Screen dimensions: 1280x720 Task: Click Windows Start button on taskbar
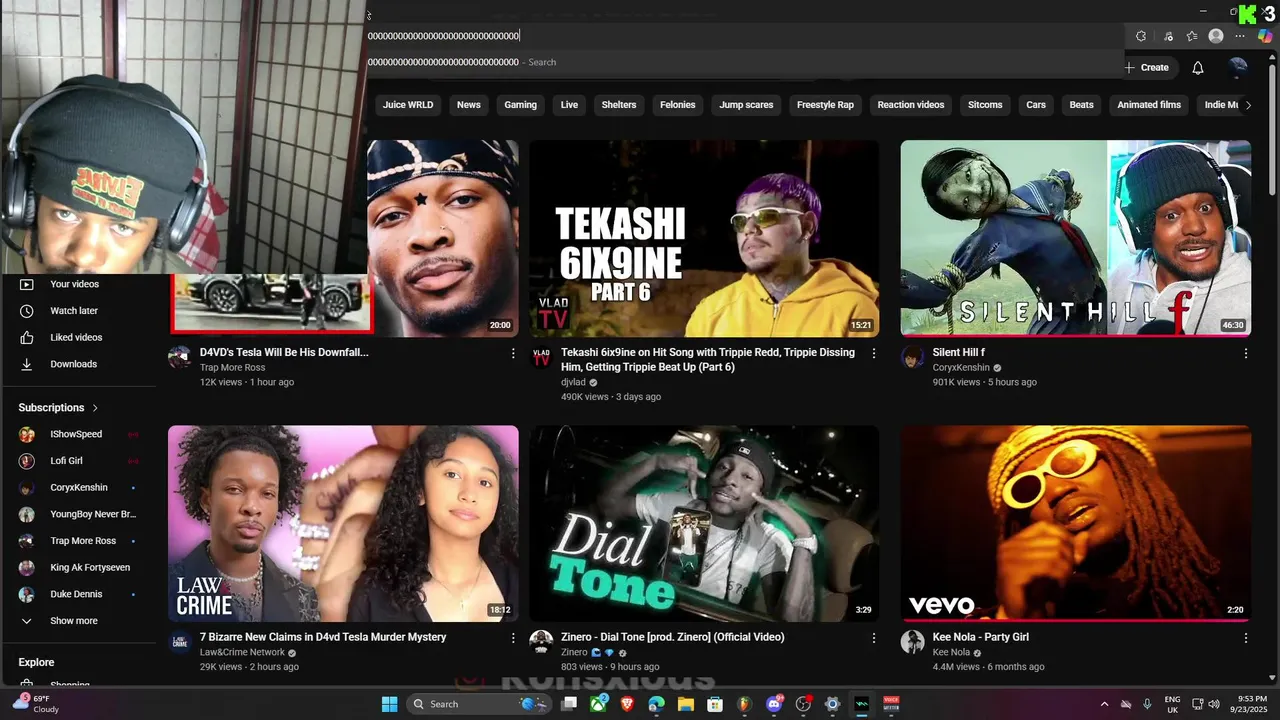click(x=389, y=704)
